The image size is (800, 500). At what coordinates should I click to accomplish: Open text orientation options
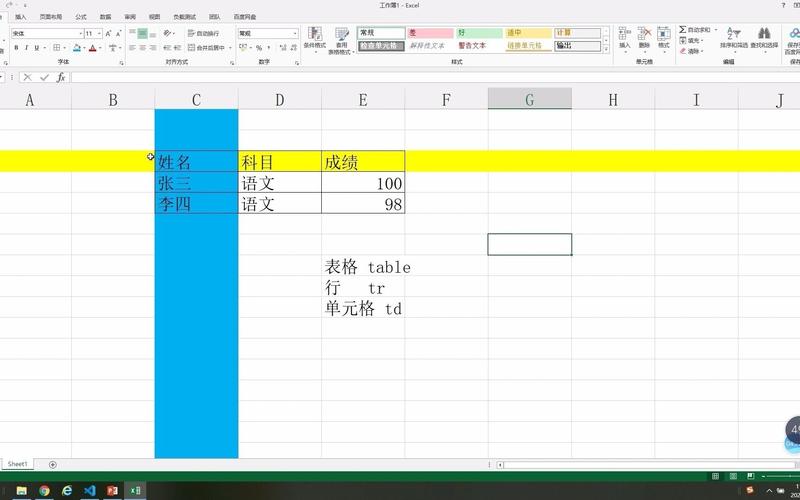pyautogui.click(x=168, y=33)
